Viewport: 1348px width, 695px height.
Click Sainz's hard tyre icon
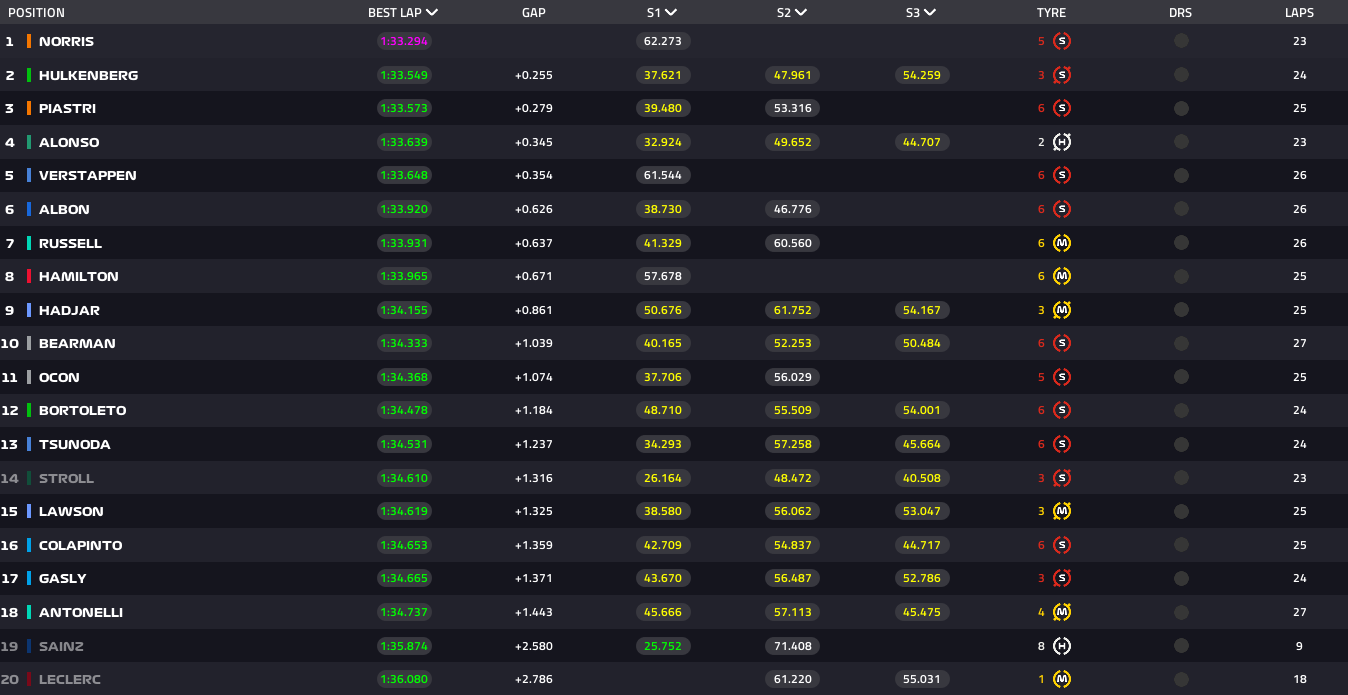point(1062,646)
